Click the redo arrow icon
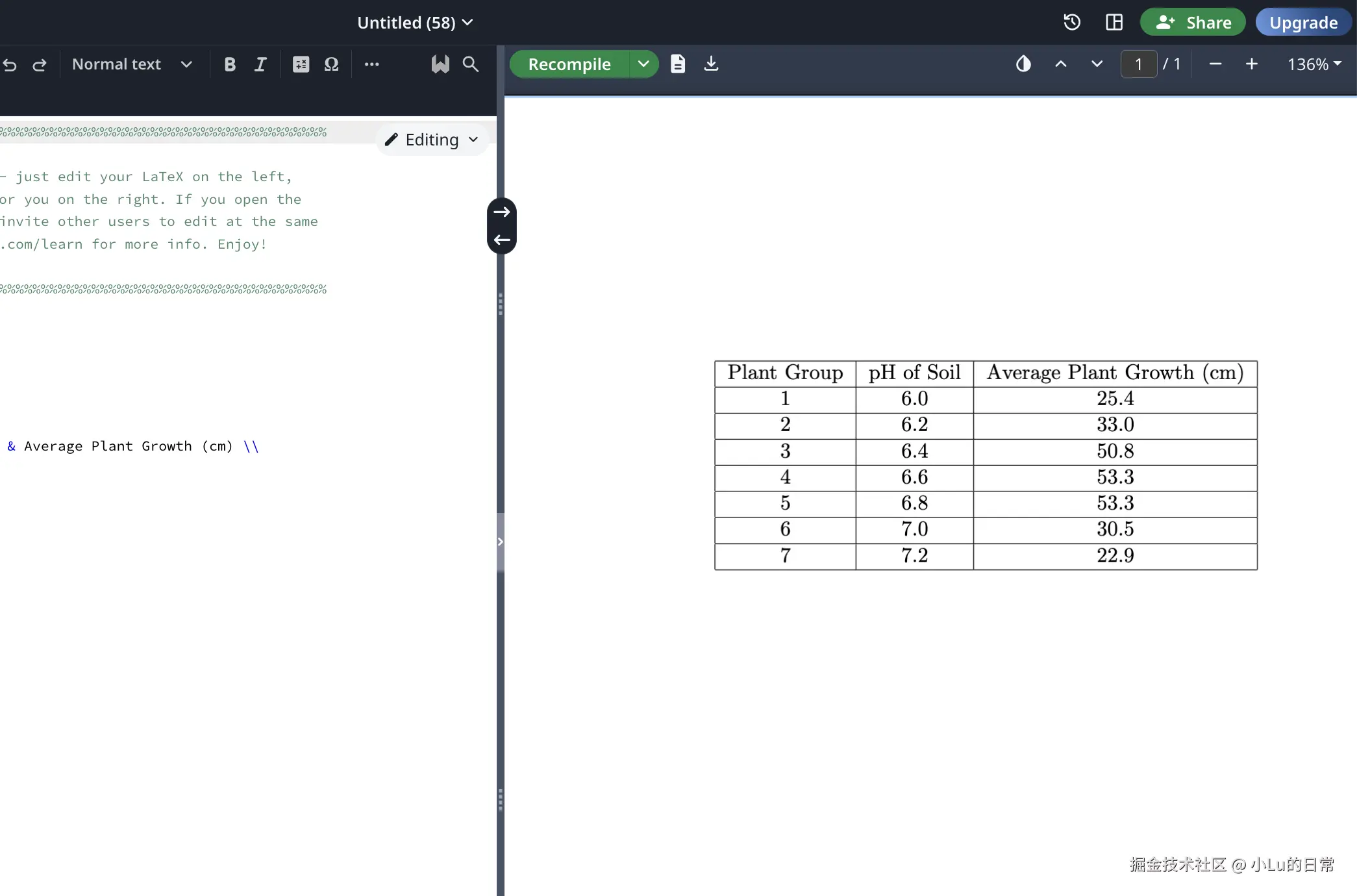Screen dimensions: 1357x896 pos(40,64)
